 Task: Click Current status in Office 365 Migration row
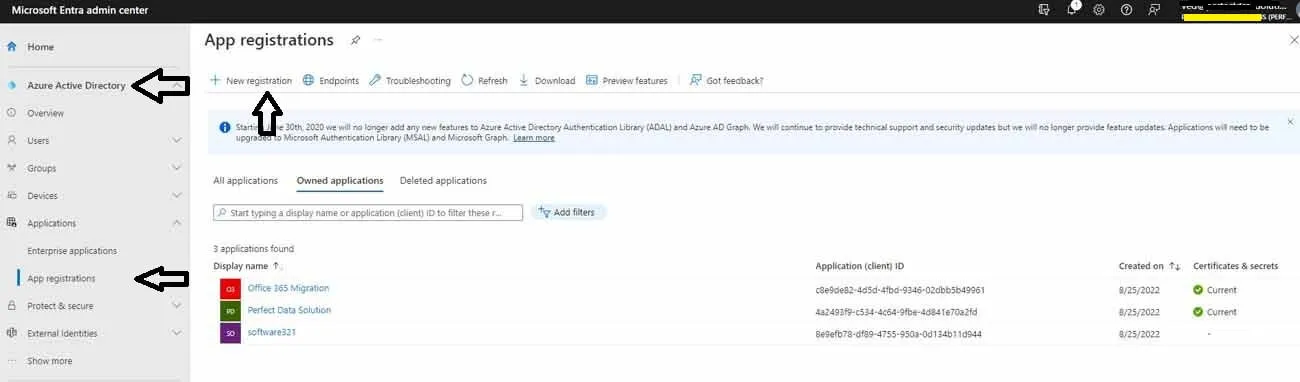point(1215,290)
